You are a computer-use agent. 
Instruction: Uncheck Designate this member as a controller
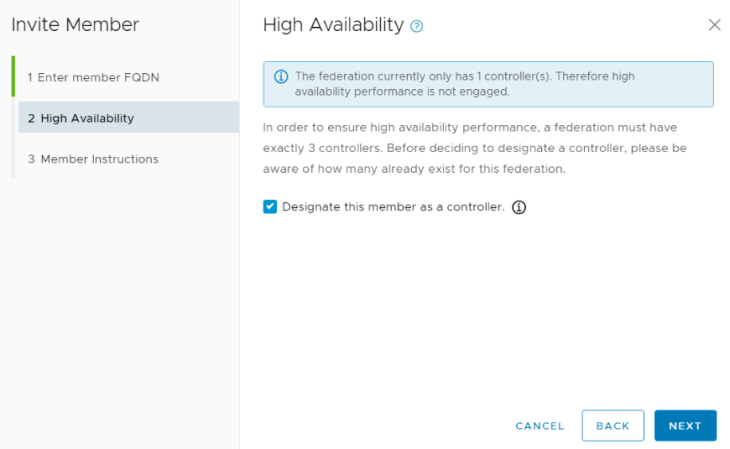point(270,207)
